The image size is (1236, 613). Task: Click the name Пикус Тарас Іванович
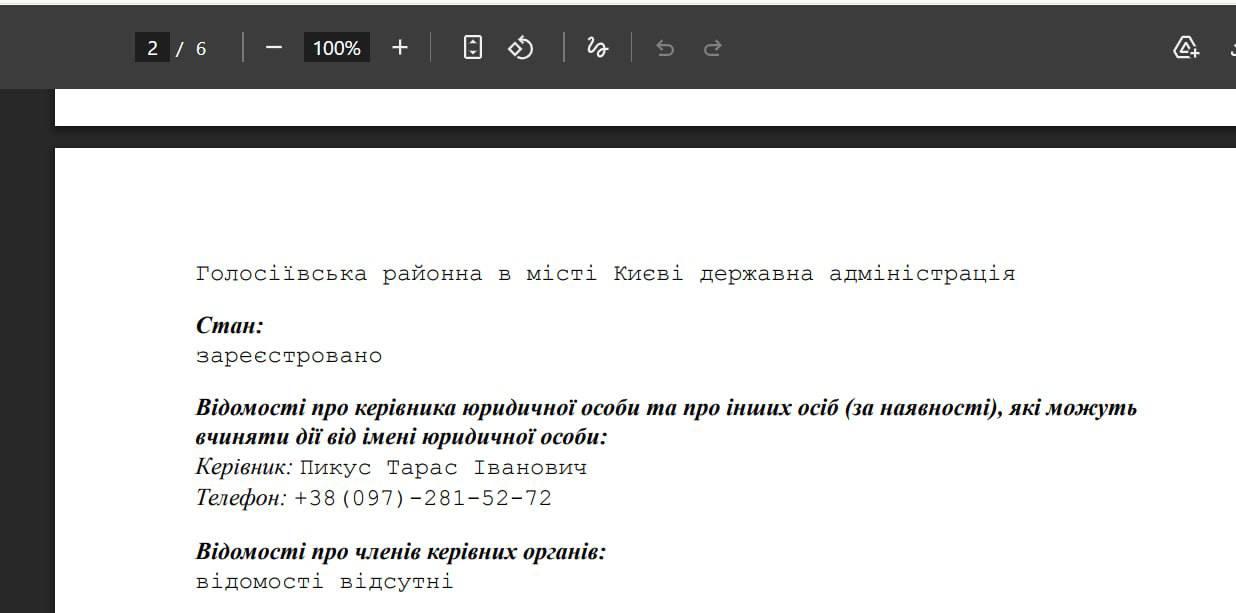(x=443, y=468)
